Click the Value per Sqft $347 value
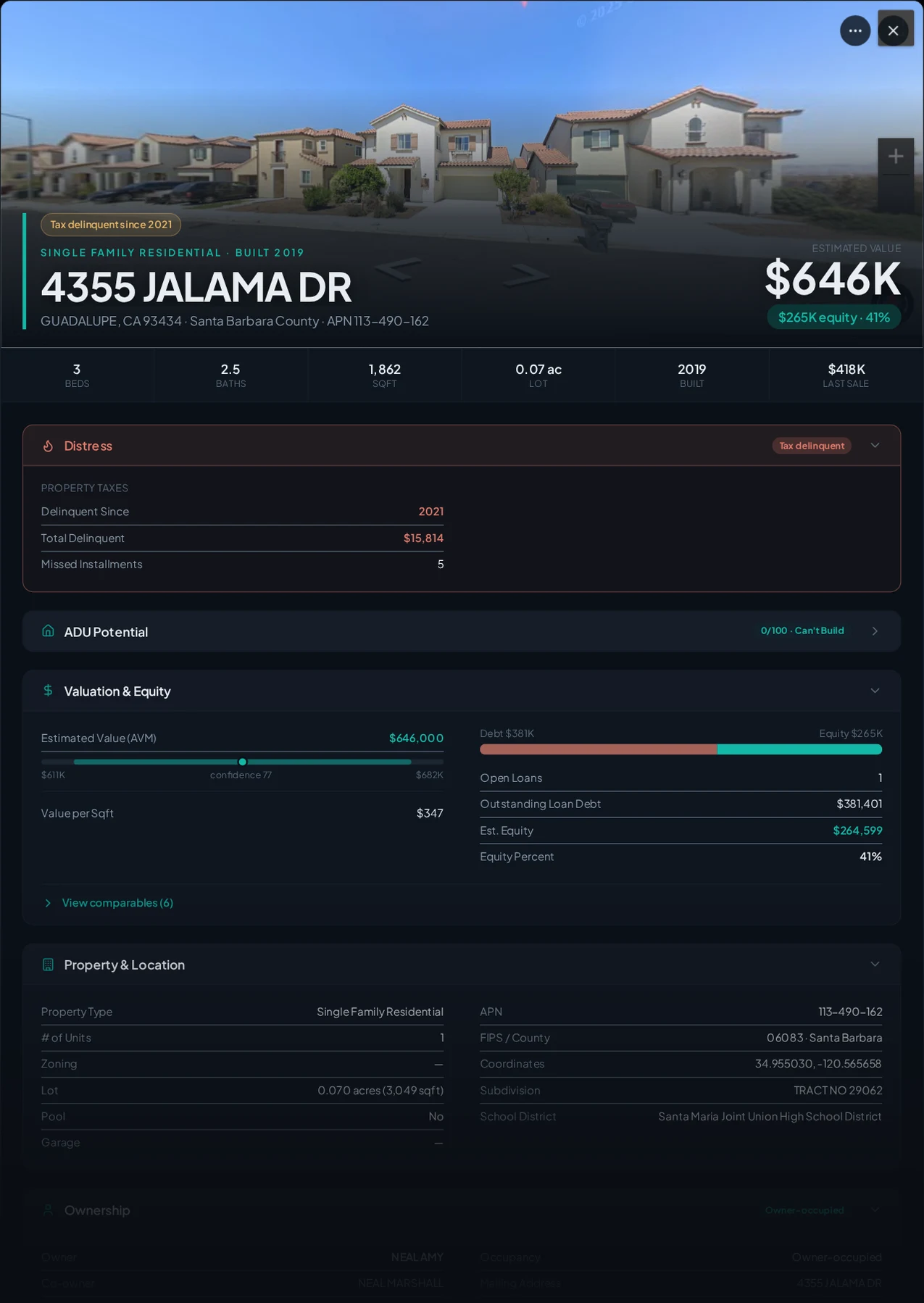Image resolution: width=924 pixels, height=1303 pixels. coord(430,813)
